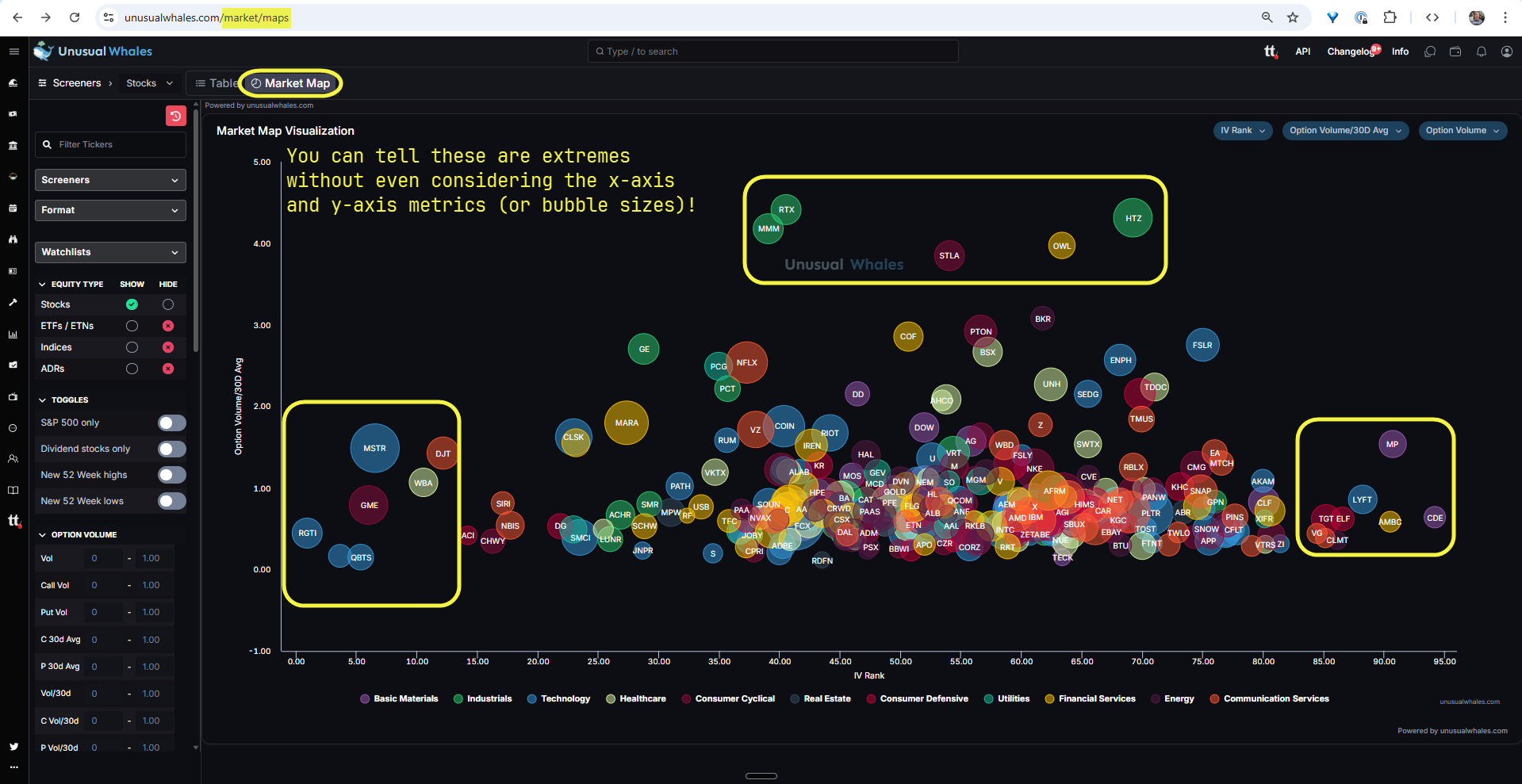This screenshot has height=784, width=1522.
Task: Collapse the EQUITY TYPE section
Action: pos(71,284)
